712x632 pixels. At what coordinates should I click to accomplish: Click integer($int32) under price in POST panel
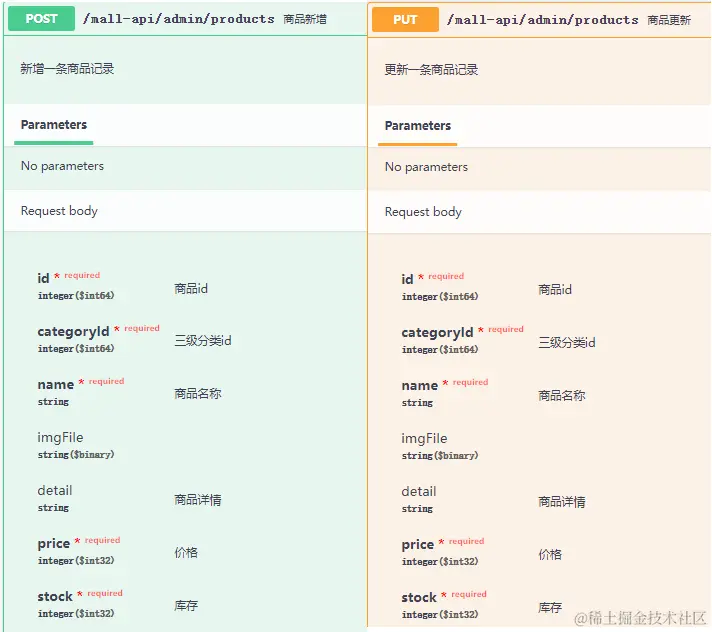pos(76,561)
